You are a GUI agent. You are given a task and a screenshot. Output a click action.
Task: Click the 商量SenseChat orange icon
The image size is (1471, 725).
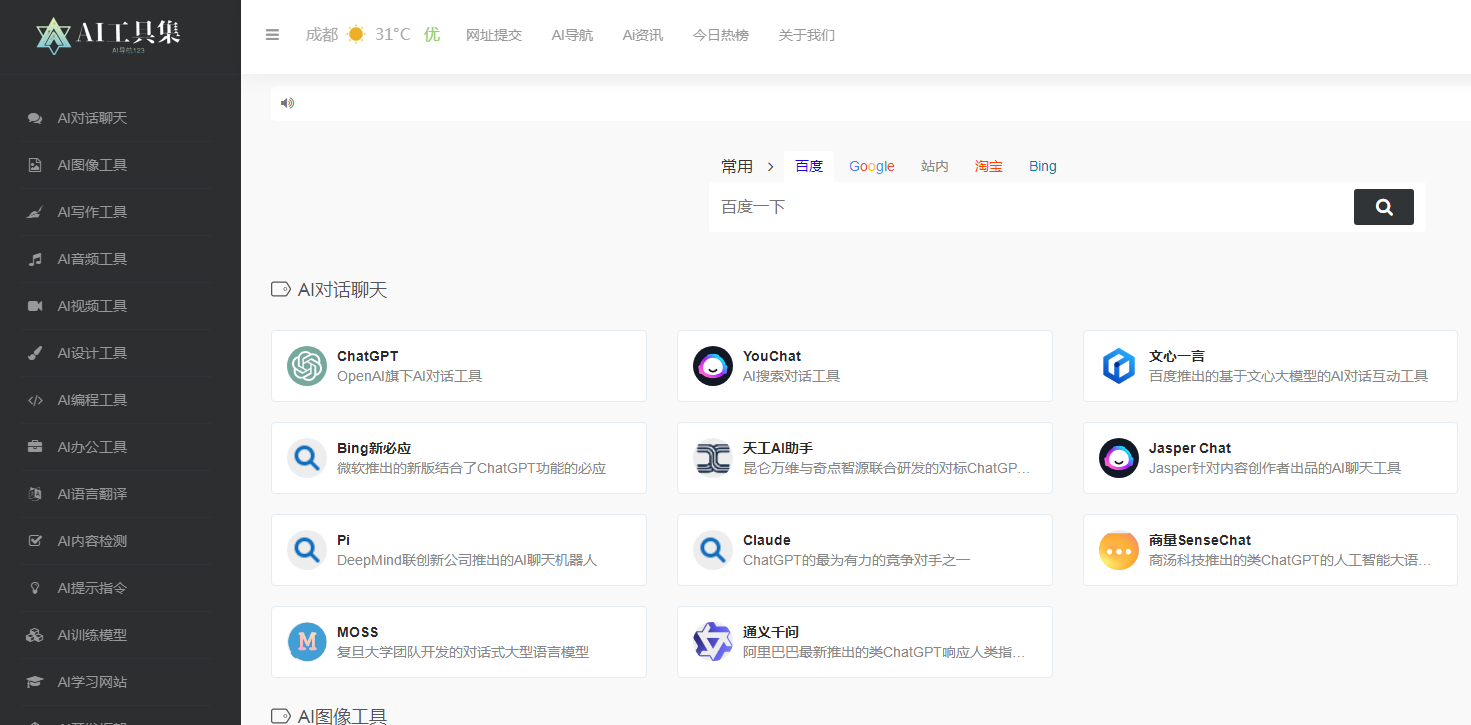click(x=1119, y=550)
